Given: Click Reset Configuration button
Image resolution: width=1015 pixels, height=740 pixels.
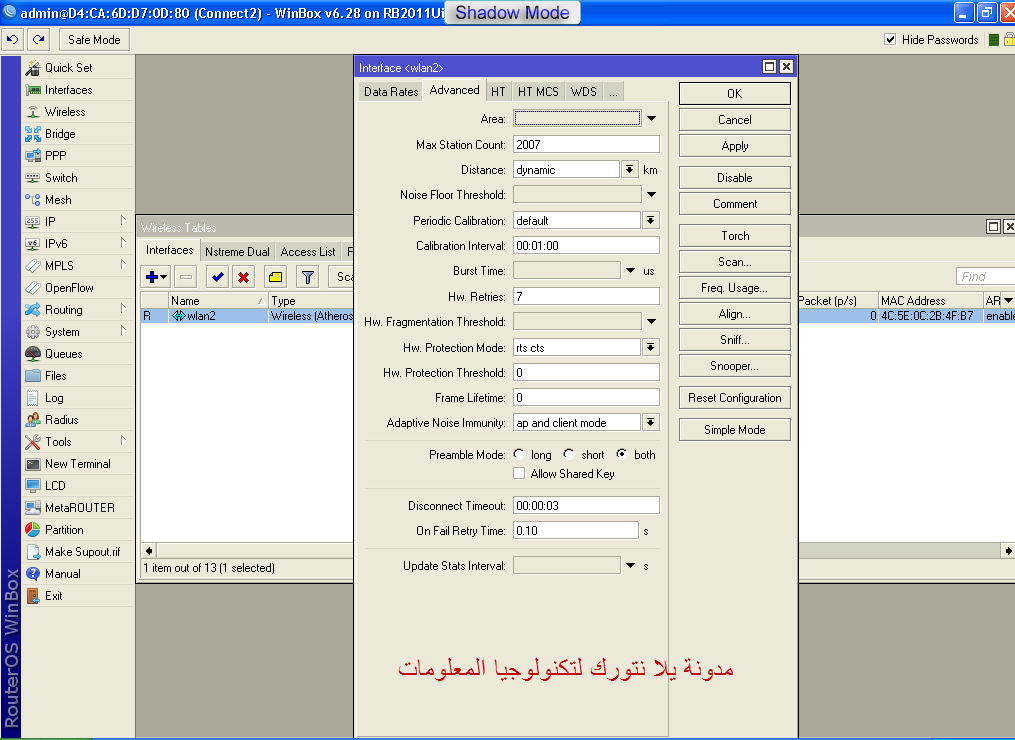Looking at the screenshot, I should (x=735, y=398).
